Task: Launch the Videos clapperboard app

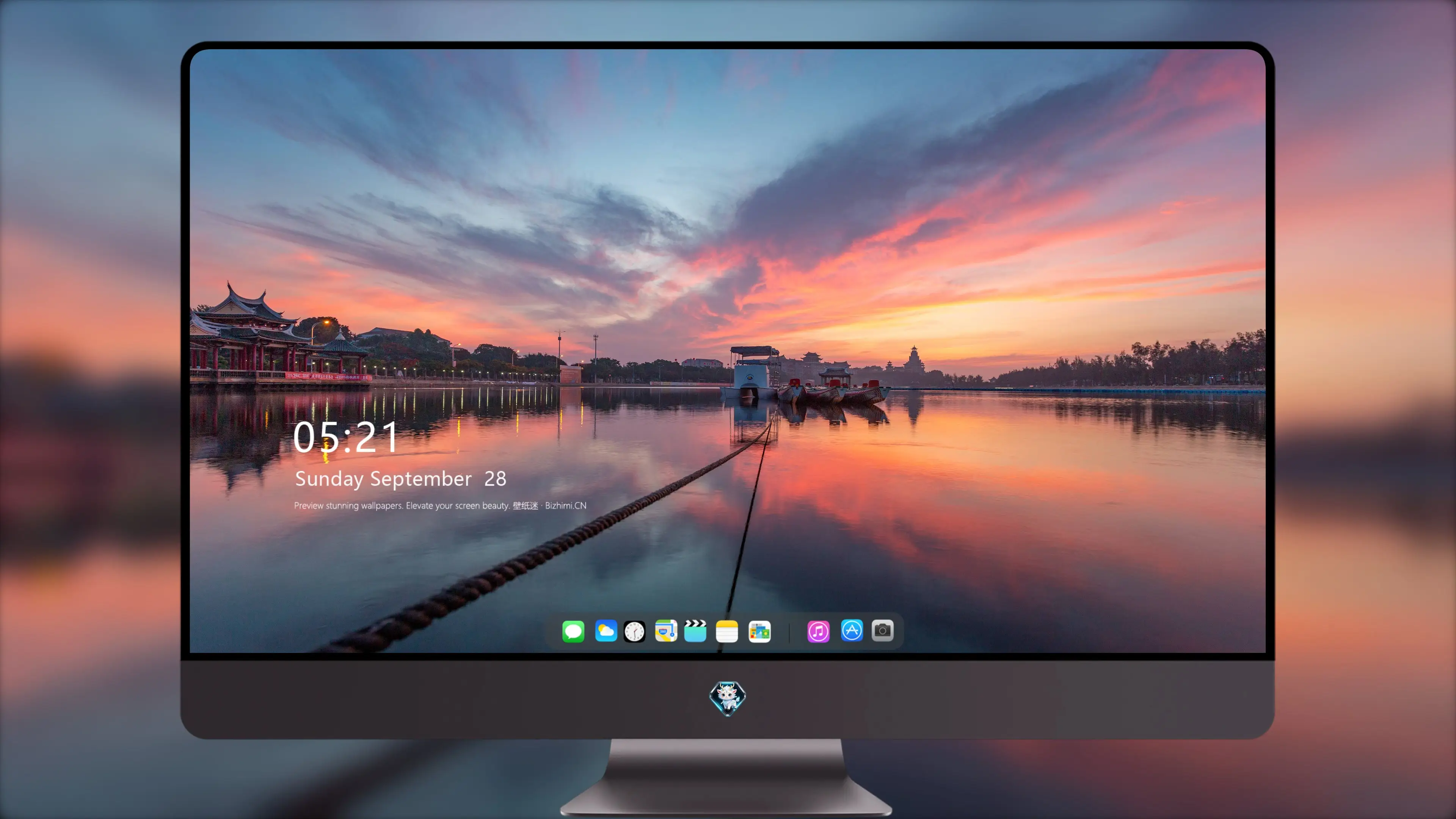Action: click(695, 631)
